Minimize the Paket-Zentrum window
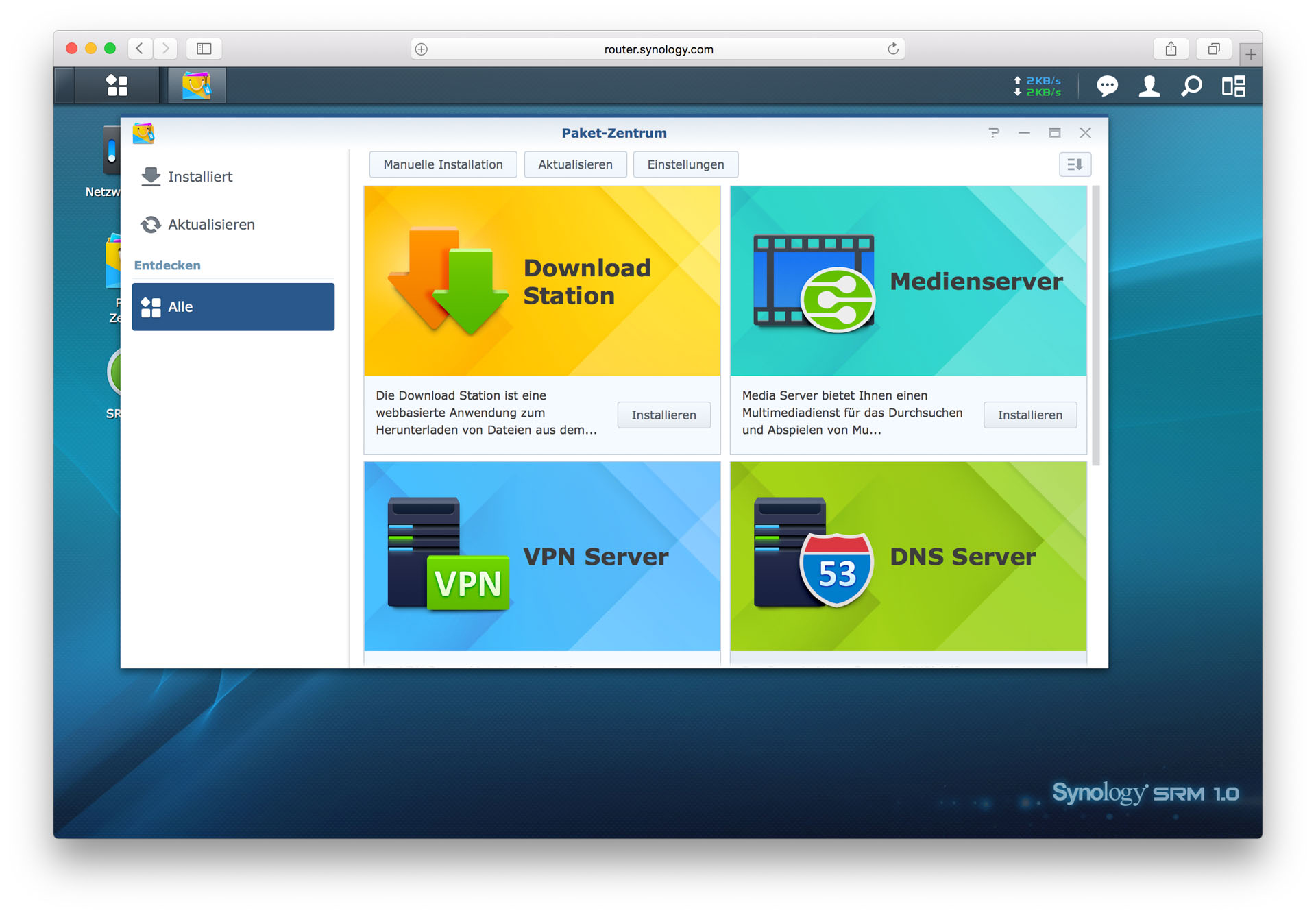Viewport: 1316px width, 915px height. [1024, 133]
